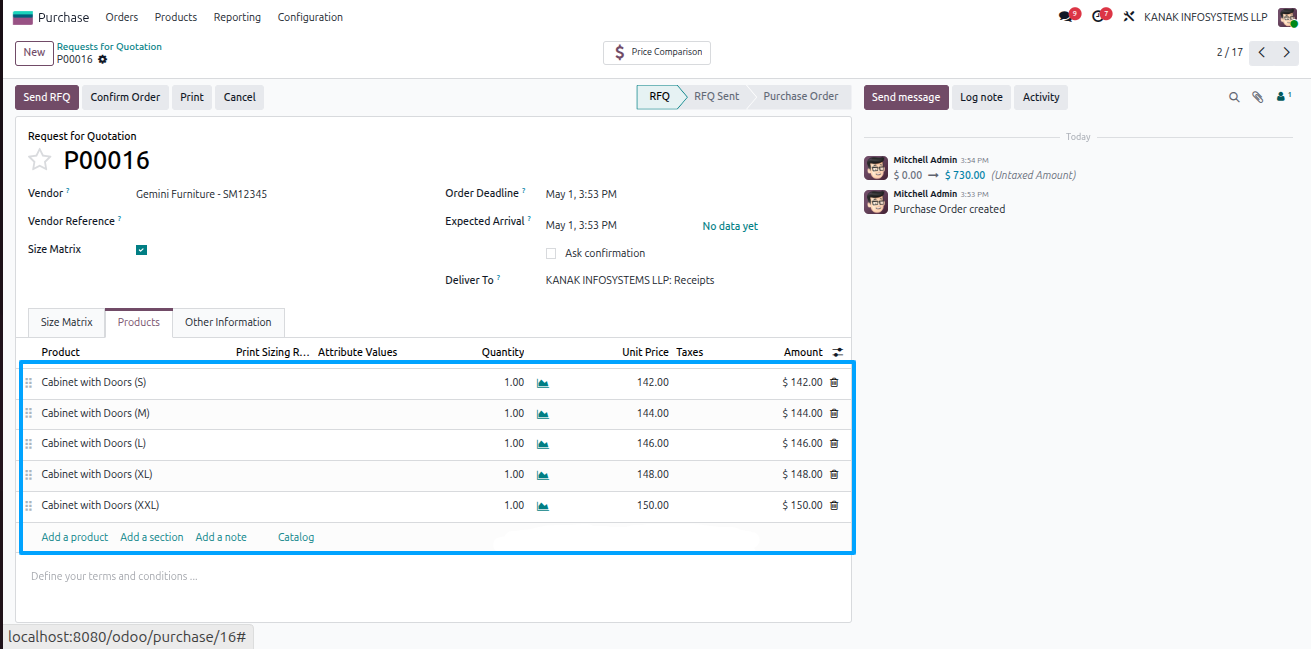The height and width of the screenshot is (649, 1311).
Task: Attach a file using the paperclip icon
Action: click(1258, 97)
